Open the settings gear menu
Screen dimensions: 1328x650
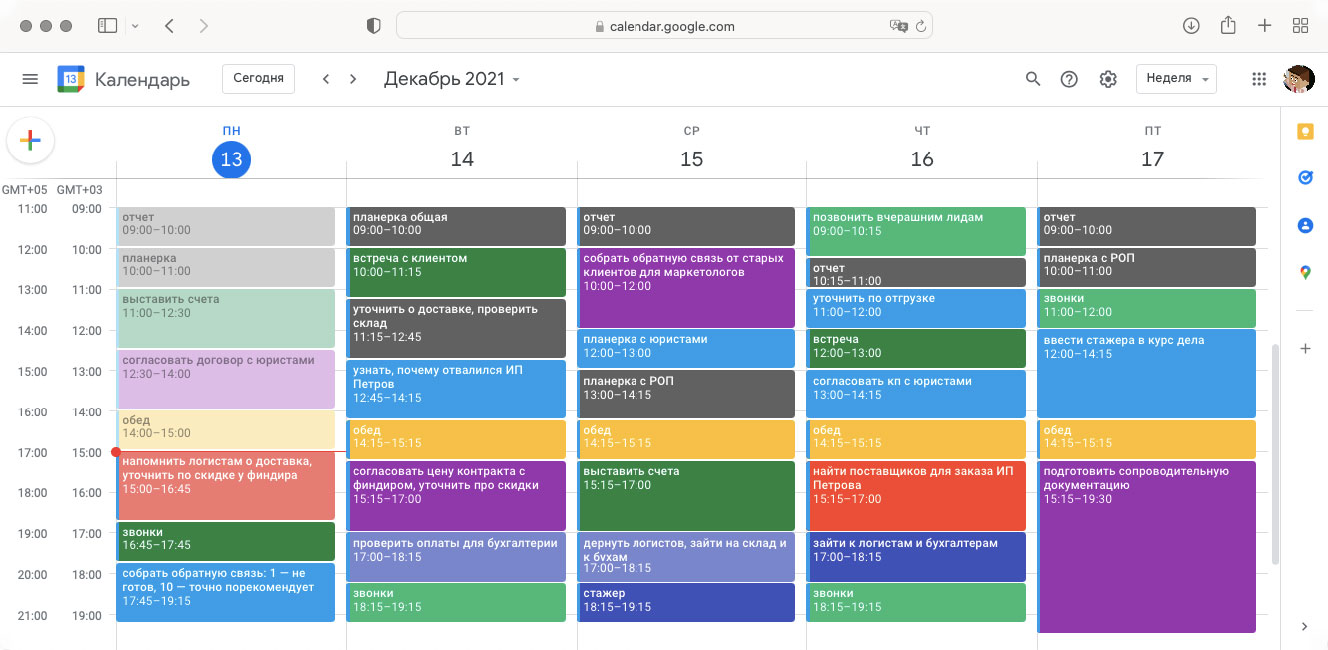tap(1107, 79)
